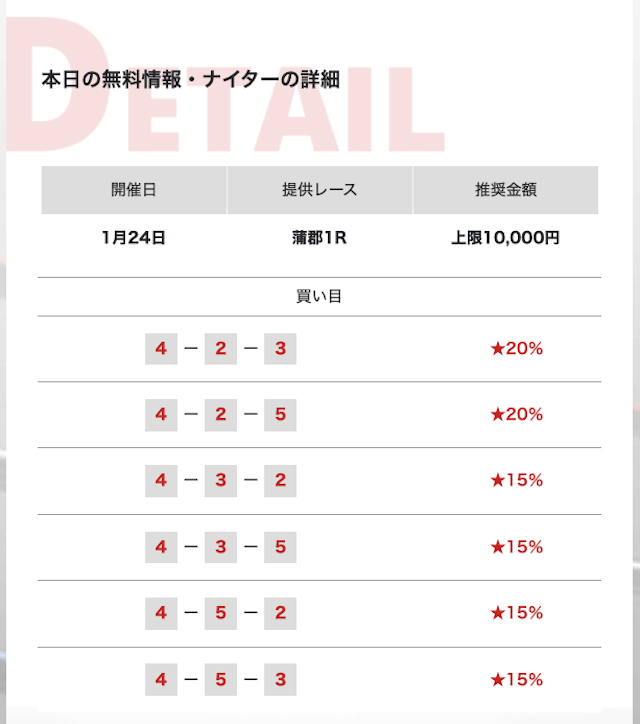This screenshot has width=640, height=724.
Task: Select the ★15% rating for 4-5-3
Action: coord(517,680)
